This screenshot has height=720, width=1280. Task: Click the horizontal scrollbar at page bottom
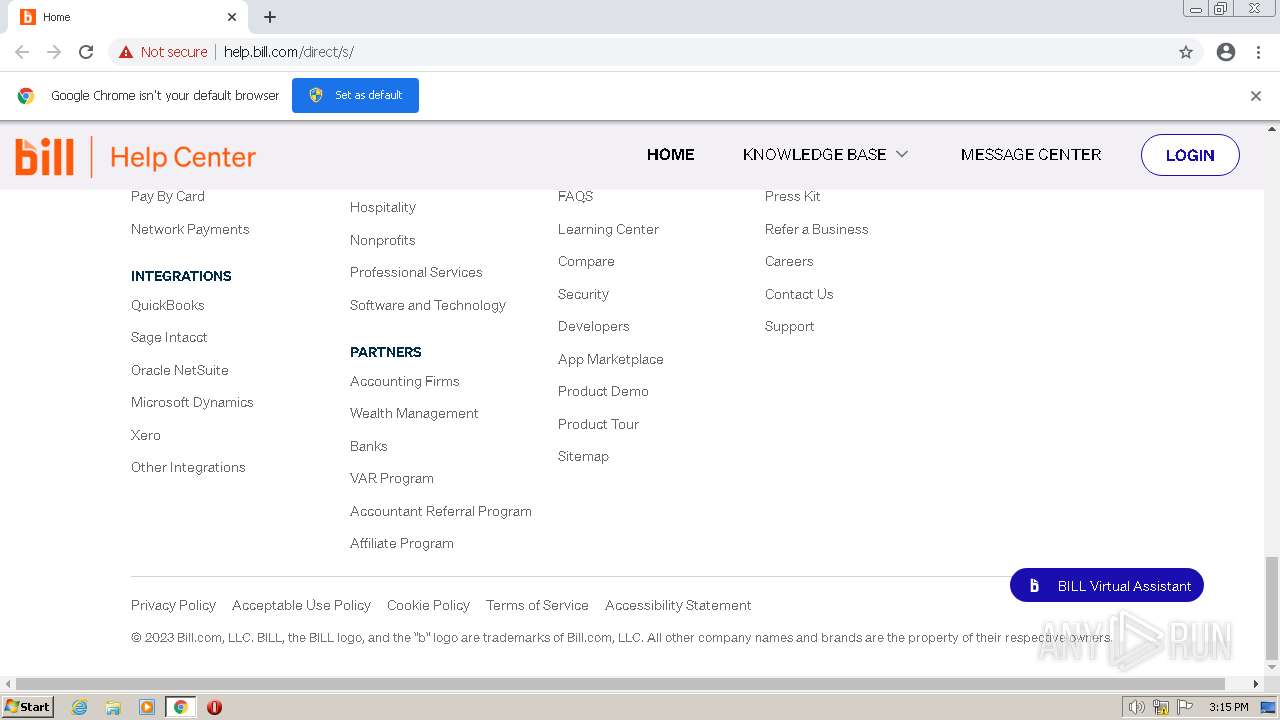(620, 684)
